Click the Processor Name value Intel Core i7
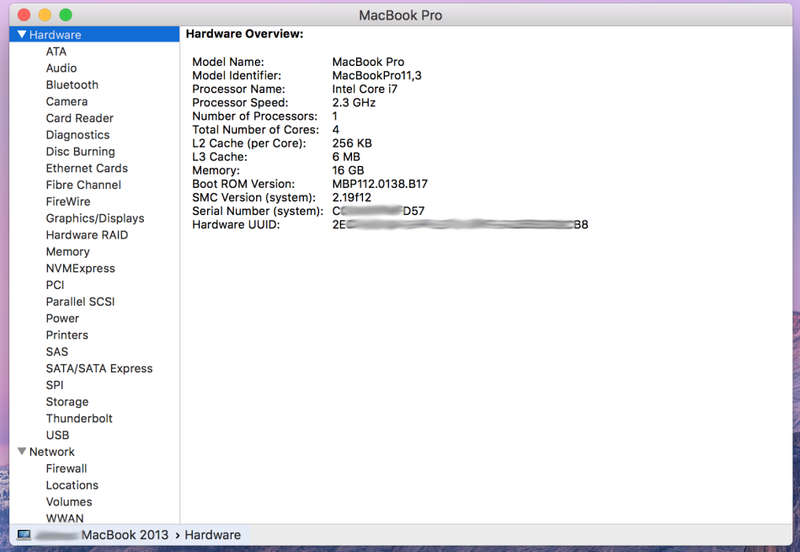This screenshot has width=800, height=552. pyautogui.click(x=364, y=89)
